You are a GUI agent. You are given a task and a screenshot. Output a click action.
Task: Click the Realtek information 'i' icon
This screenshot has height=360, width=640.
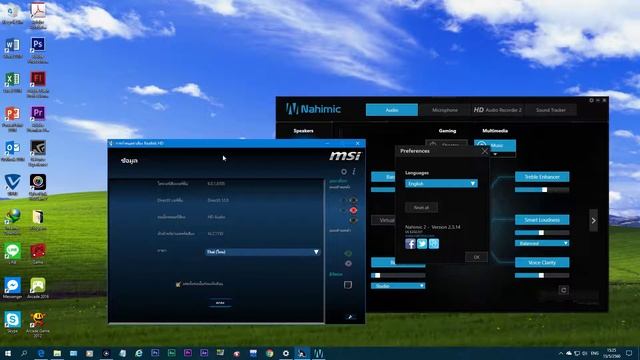coord(353,172)
